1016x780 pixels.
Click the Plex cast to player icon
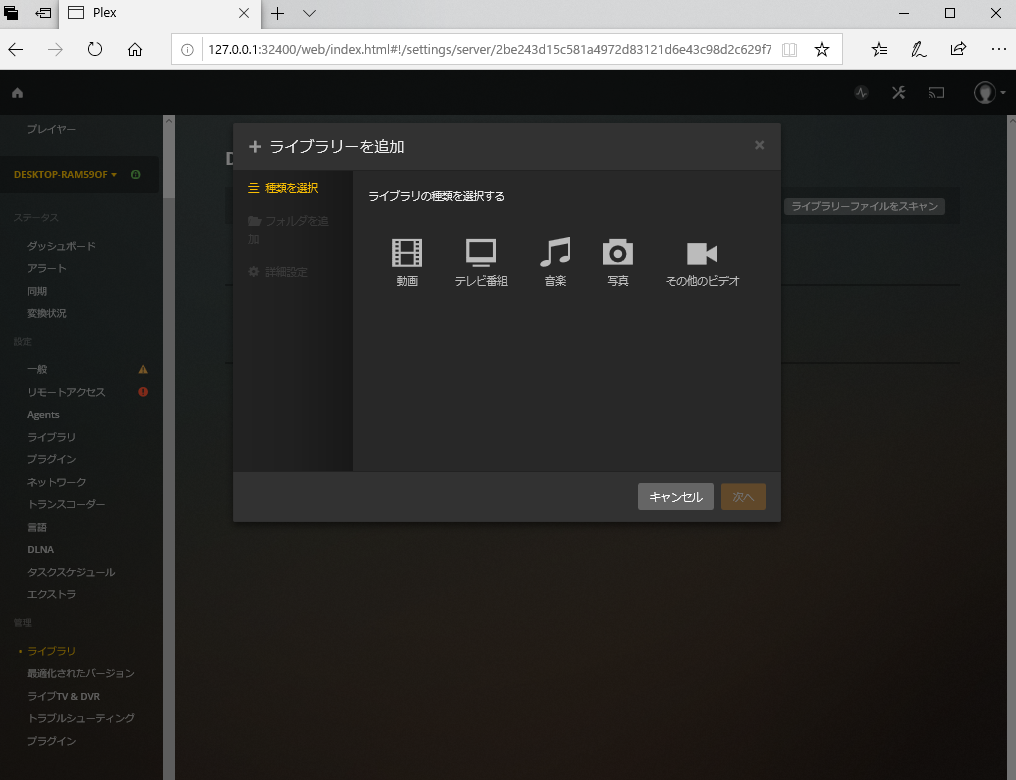(936, 93)
